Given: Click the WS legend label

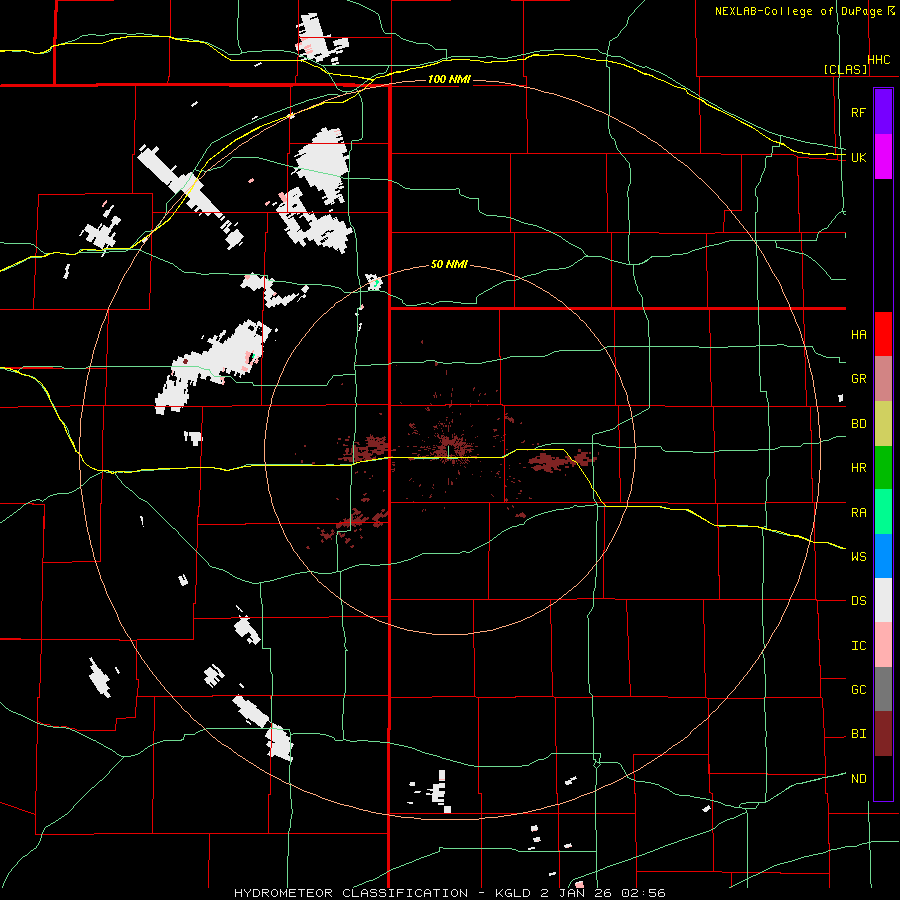Looking at the screenshot, I should [858, 557].
